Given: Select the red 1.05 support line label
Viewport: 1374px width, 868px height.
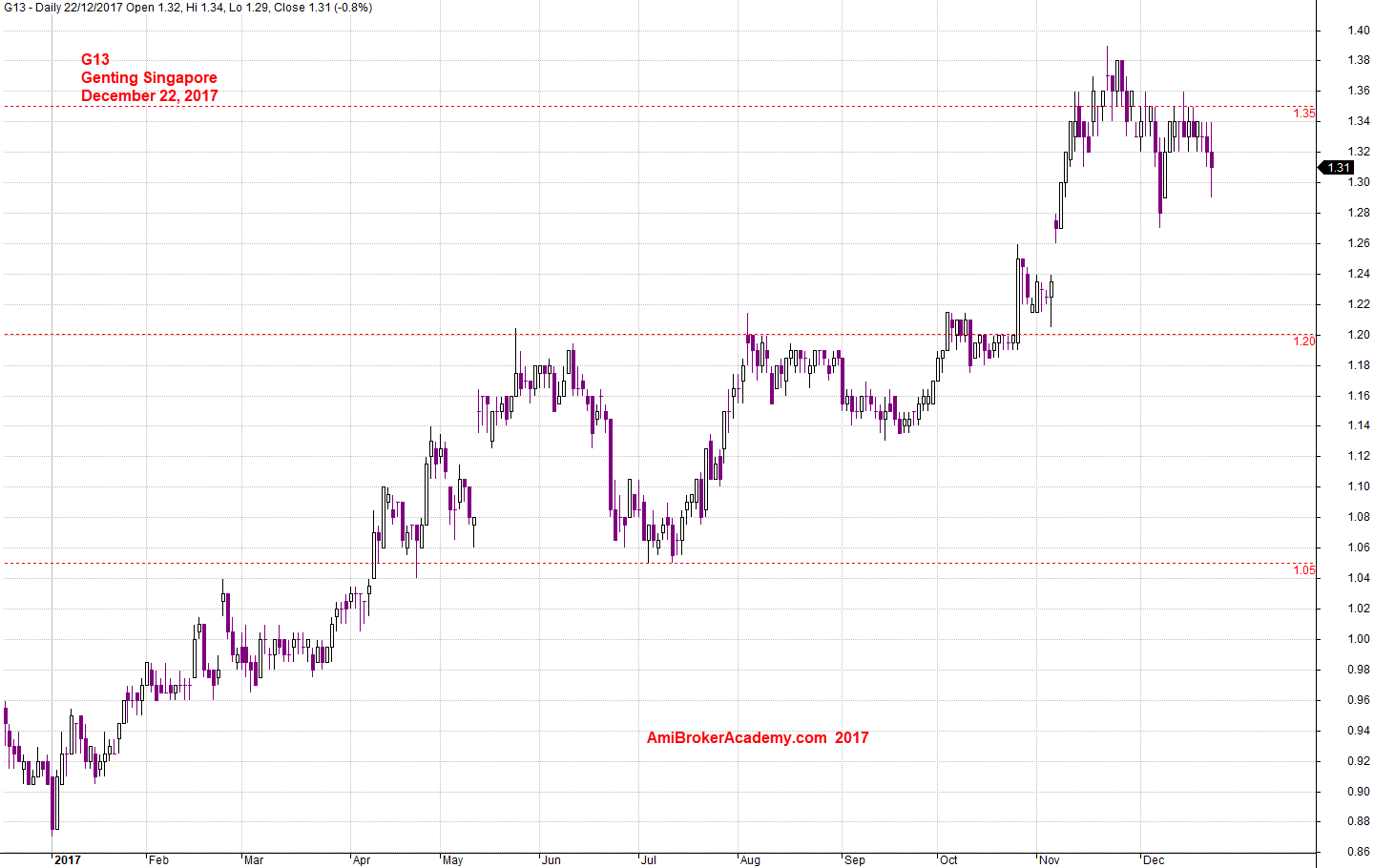Looking at the screenshot, I should click(x=1303, y=570).
